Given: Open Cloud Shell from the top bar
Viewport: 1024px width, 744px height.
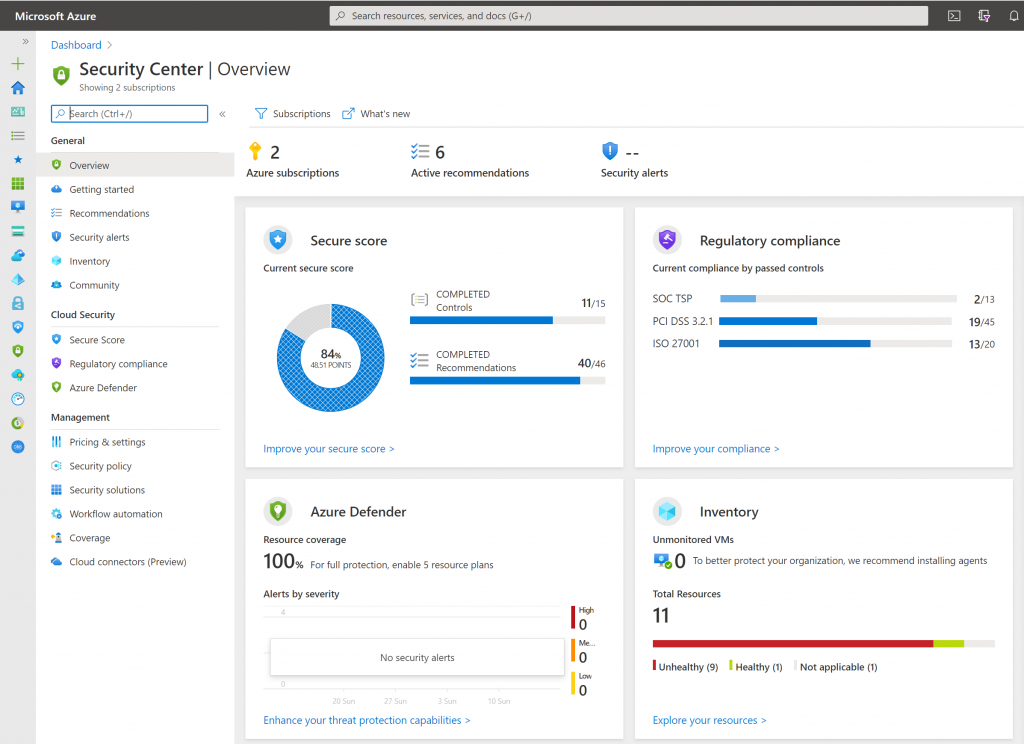Looking at the screenshot, I should coord(954,16).
